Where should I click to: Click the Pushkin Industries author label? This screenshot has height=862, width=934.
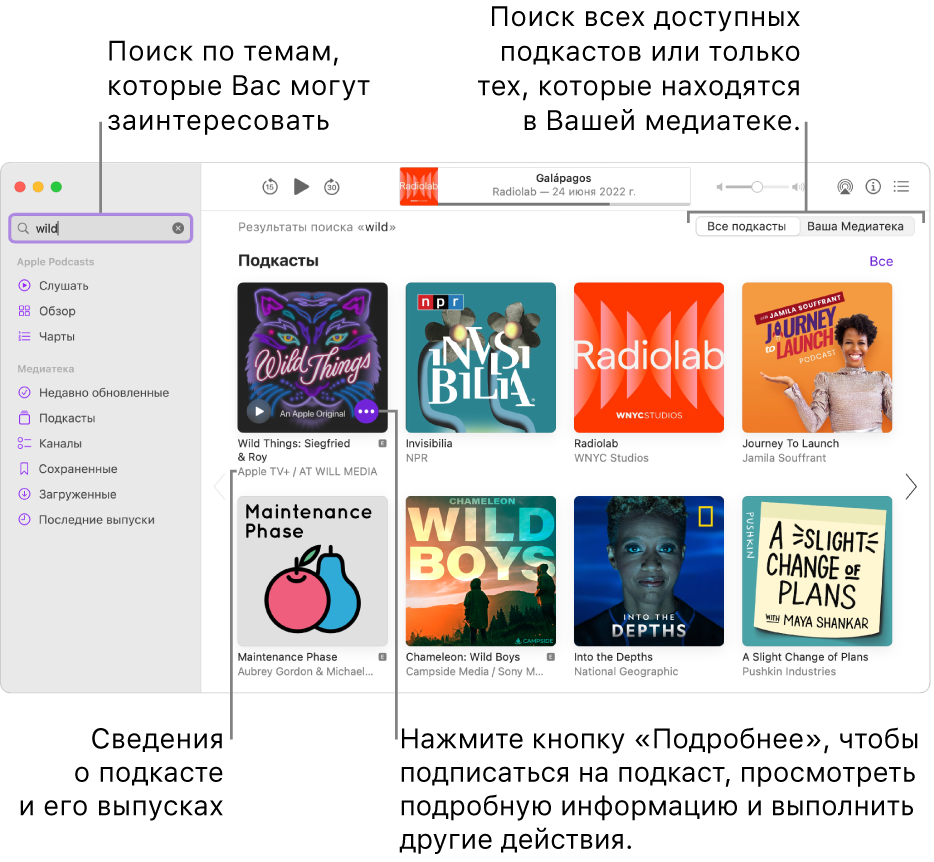coord(789,671)
